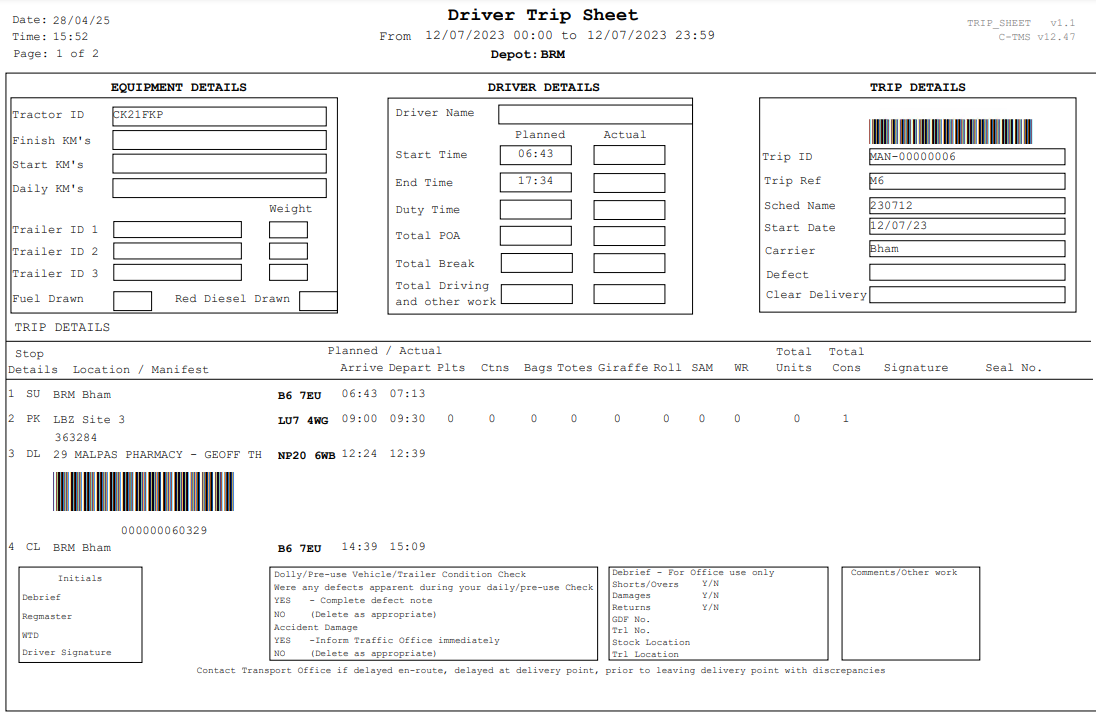Click the Trip ID field MAN-00000006
This screenshot has height=712, width=1096.
tap(967, 157)
